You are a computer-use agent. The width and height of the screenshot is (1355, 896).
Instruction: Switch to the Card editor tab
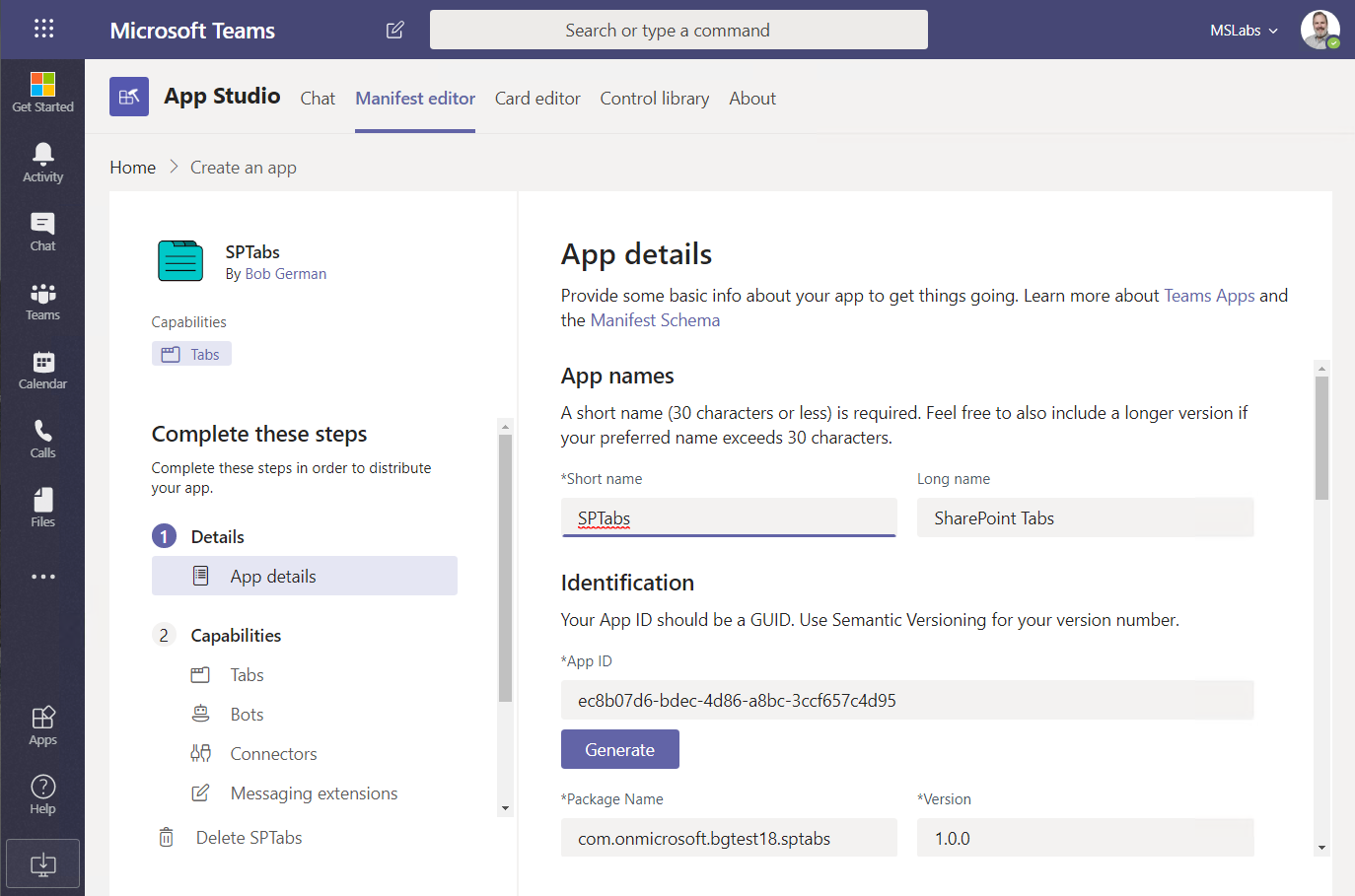coord(536,99)
